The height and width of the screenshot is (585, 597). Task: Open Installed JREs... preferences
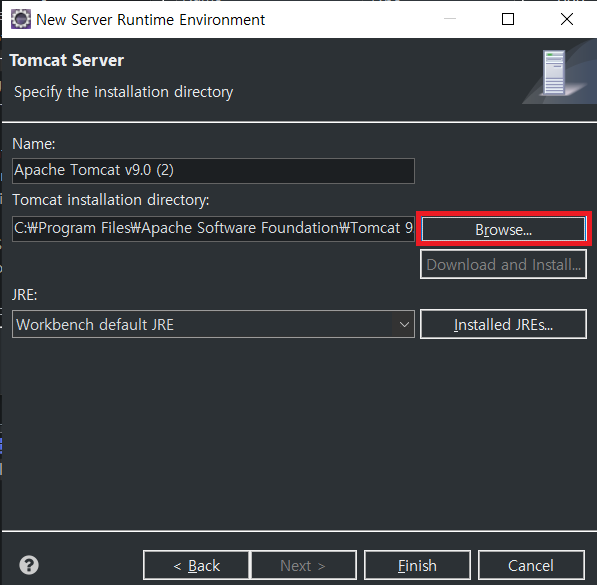click(503, 324)
